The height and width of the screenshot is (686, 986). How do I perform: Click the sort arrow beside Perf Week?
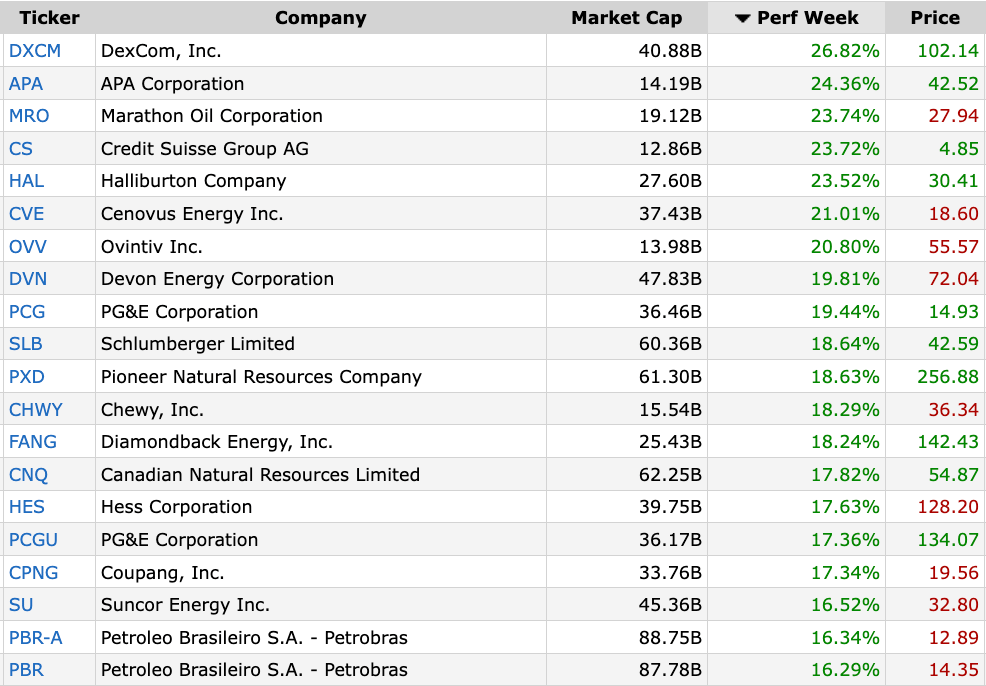(742, 18)
